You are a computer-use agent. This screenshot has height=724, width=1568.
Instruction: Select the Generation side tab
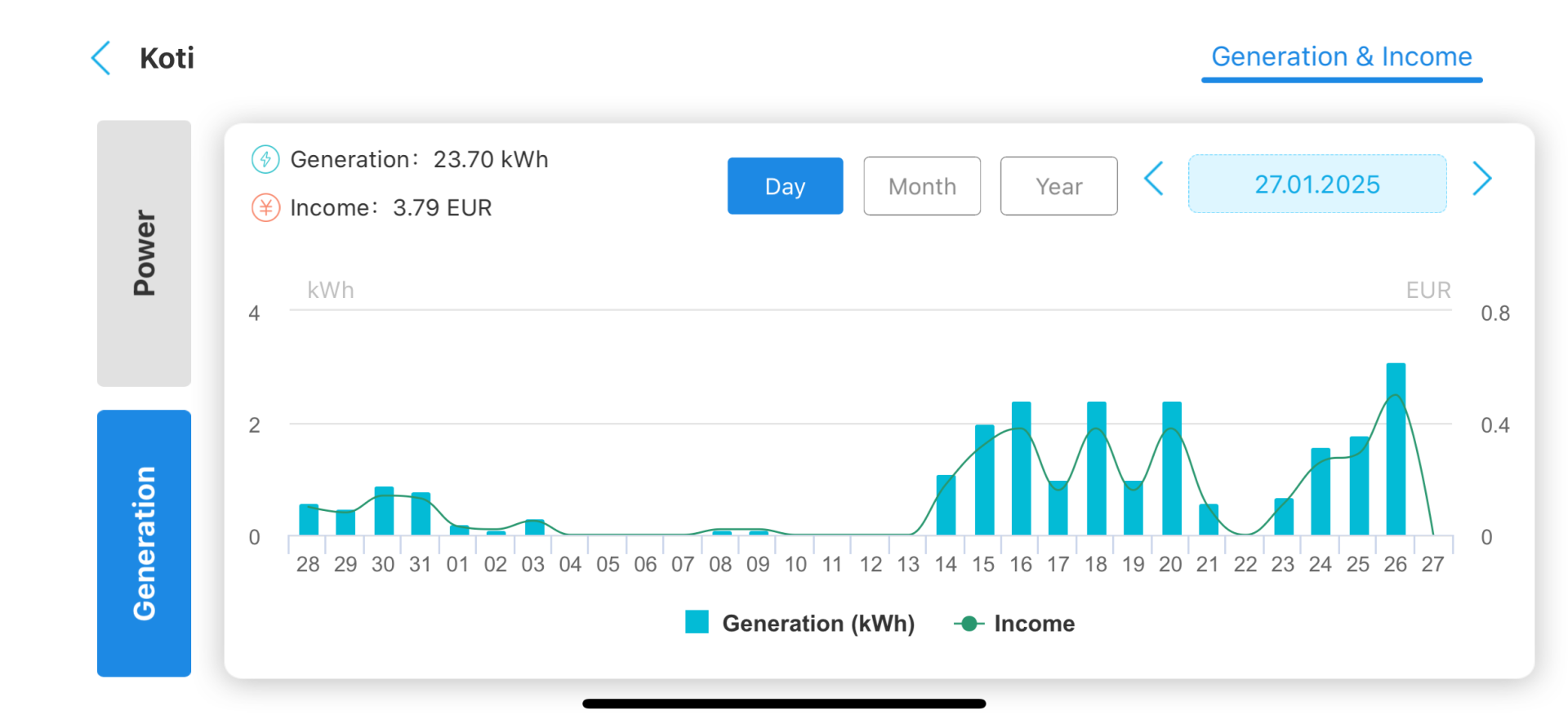144,543
